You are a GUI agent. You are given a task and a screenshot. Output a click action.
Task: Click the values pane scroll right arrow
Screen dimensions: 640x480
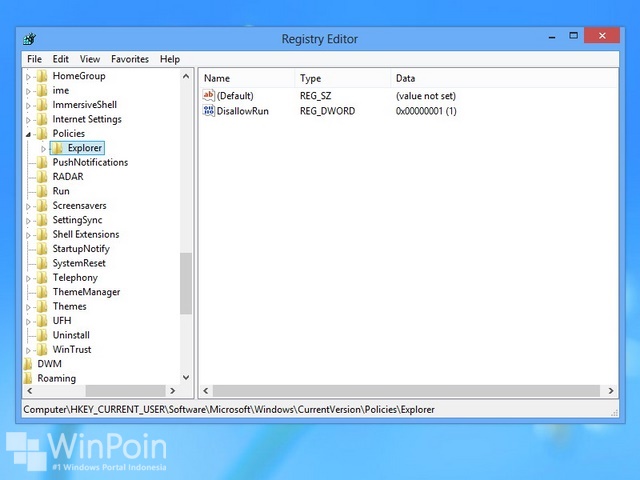pyautogui.click(x=611, y=391)
